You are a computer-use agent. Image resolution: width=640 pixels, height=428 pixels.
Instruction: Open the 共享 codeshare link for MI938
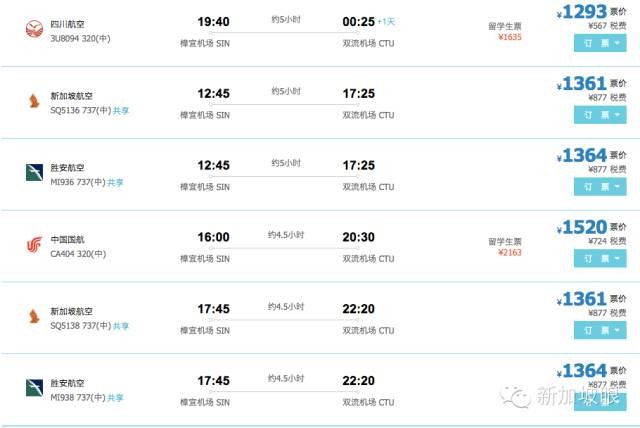coord(116,397)
